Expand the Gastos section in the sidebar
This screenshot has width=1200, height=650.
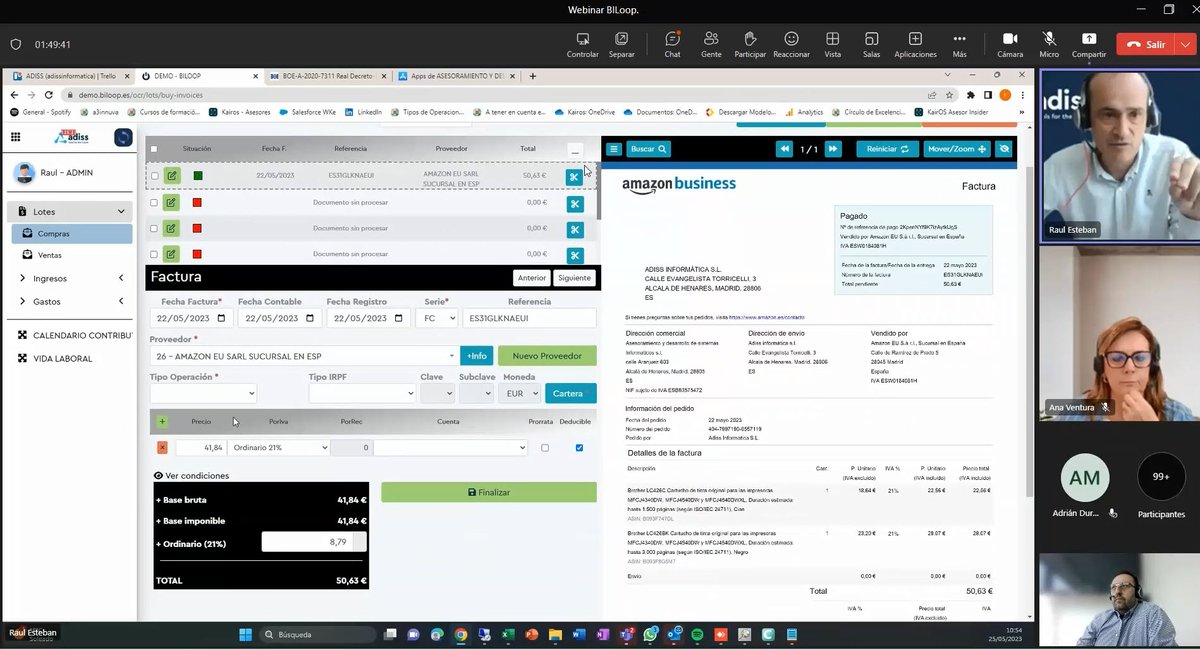70,301
